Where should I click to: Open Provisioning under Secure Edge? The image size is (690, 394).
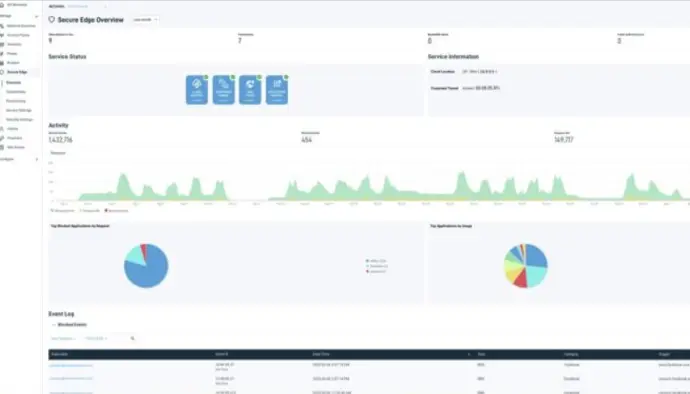[16, 101]
